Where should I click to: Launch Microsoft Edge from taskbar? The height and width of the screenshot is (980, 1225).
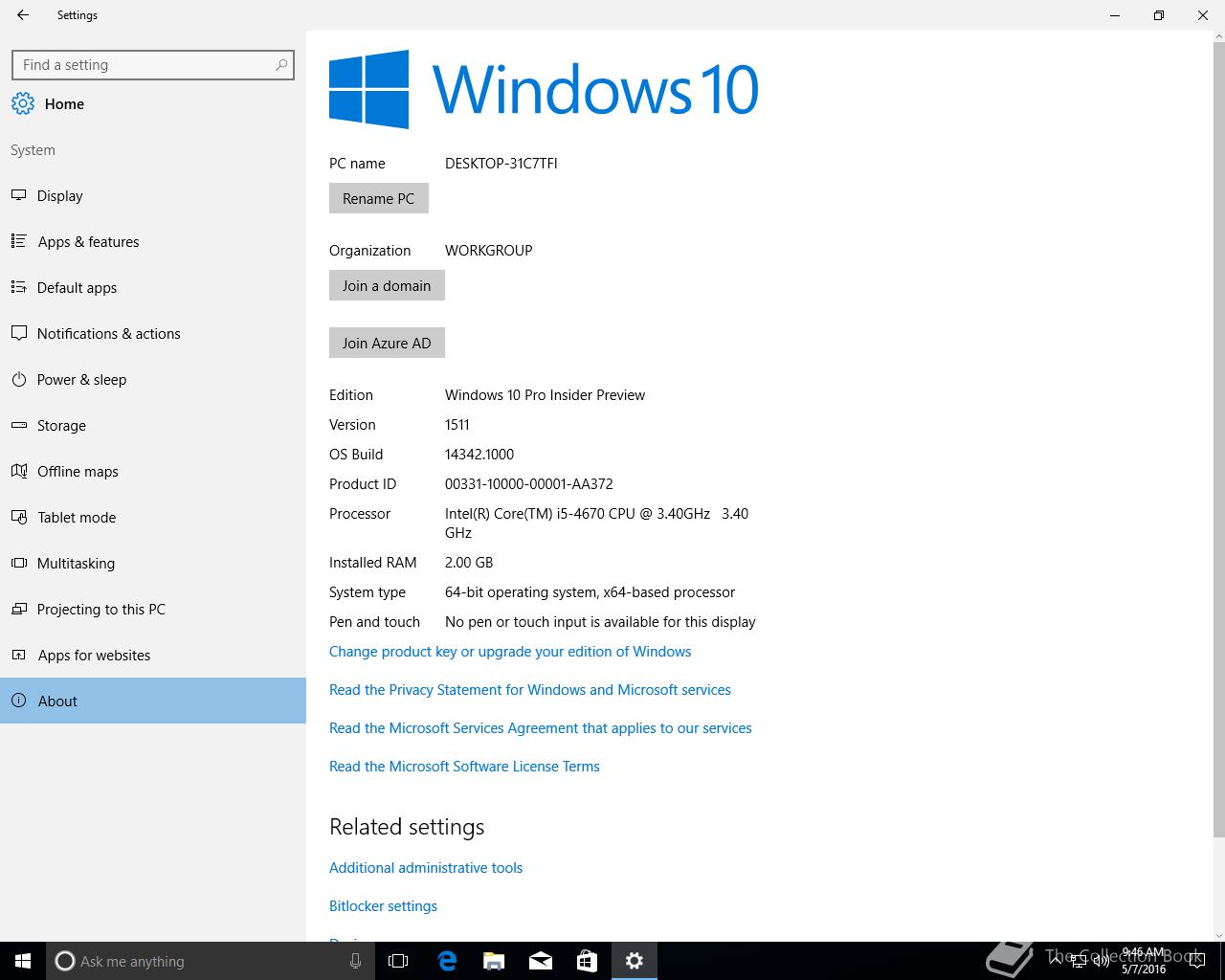[447, 961]
